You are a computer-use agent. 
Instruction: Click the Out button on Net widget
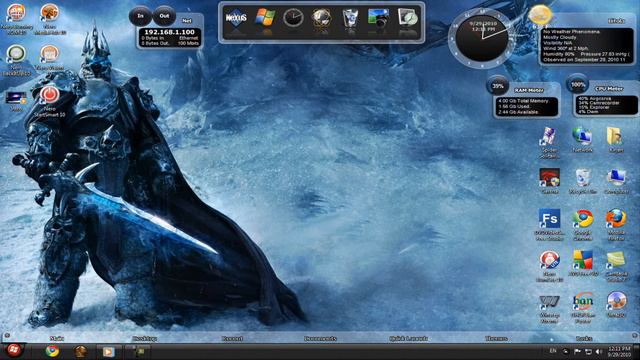click(164, 16)
